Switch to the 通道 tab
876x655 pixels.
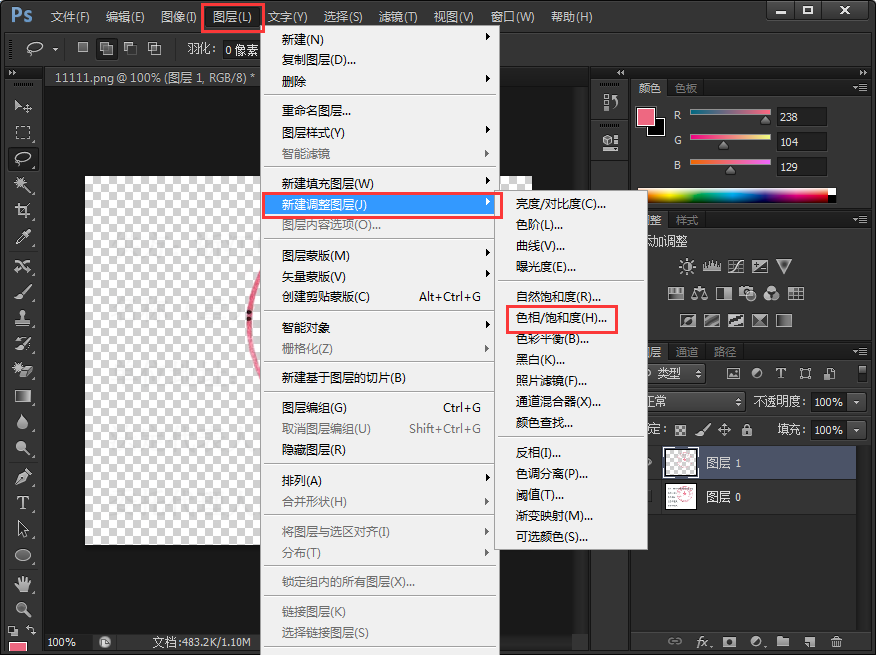687,352
